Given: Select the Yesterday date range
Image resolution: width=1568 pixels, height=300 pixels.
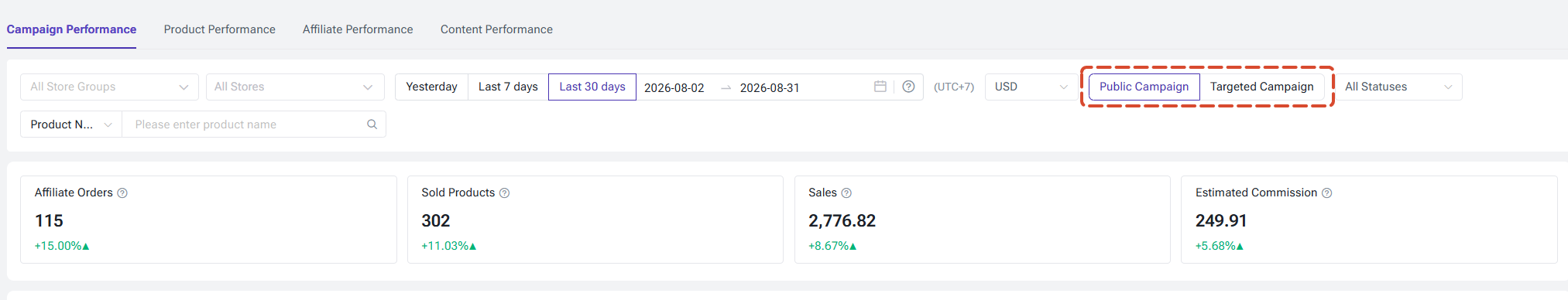Looking at the screenshot, I should 431,87.
